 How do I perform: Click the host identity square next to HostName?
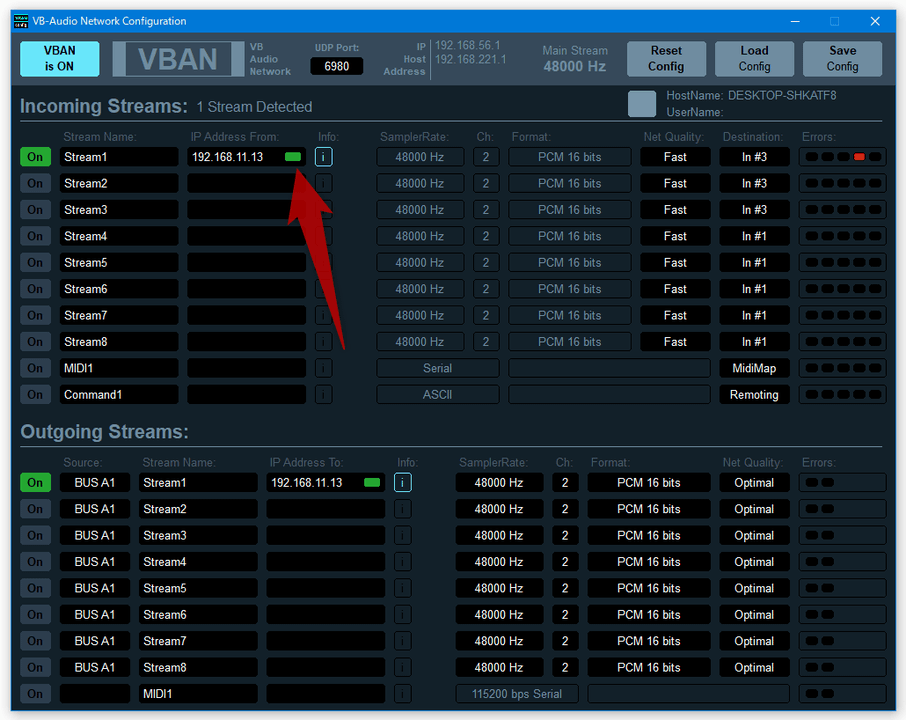click(x=641, y=103)
